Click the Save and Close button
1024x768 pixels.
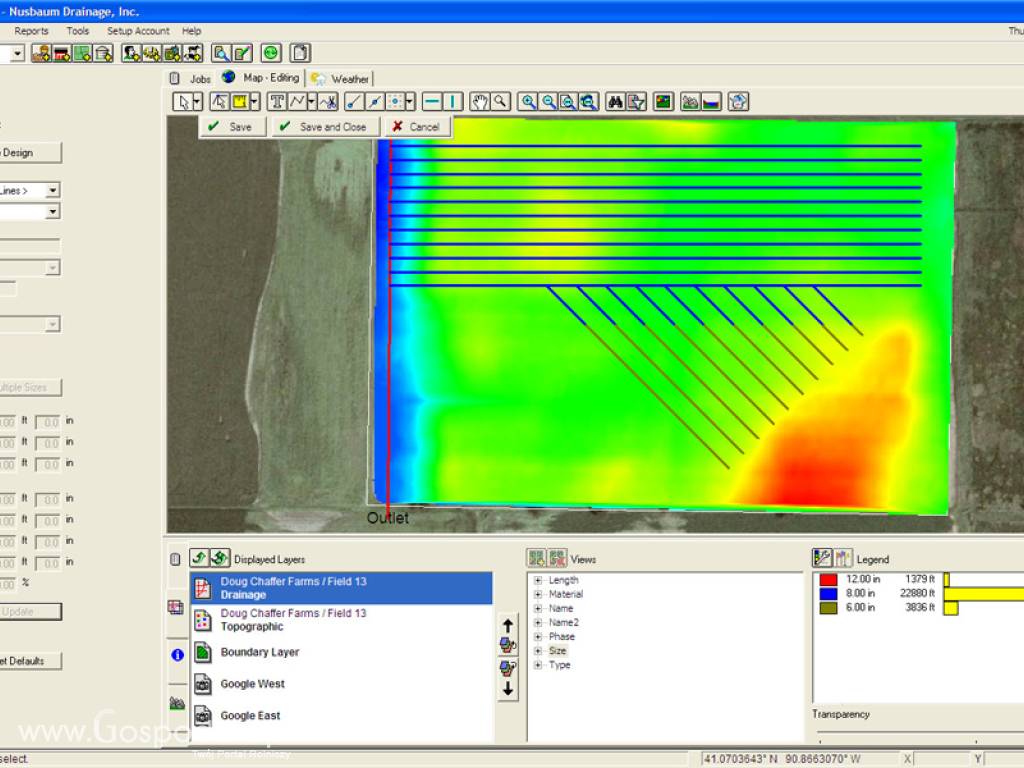[x=324, y=127]
